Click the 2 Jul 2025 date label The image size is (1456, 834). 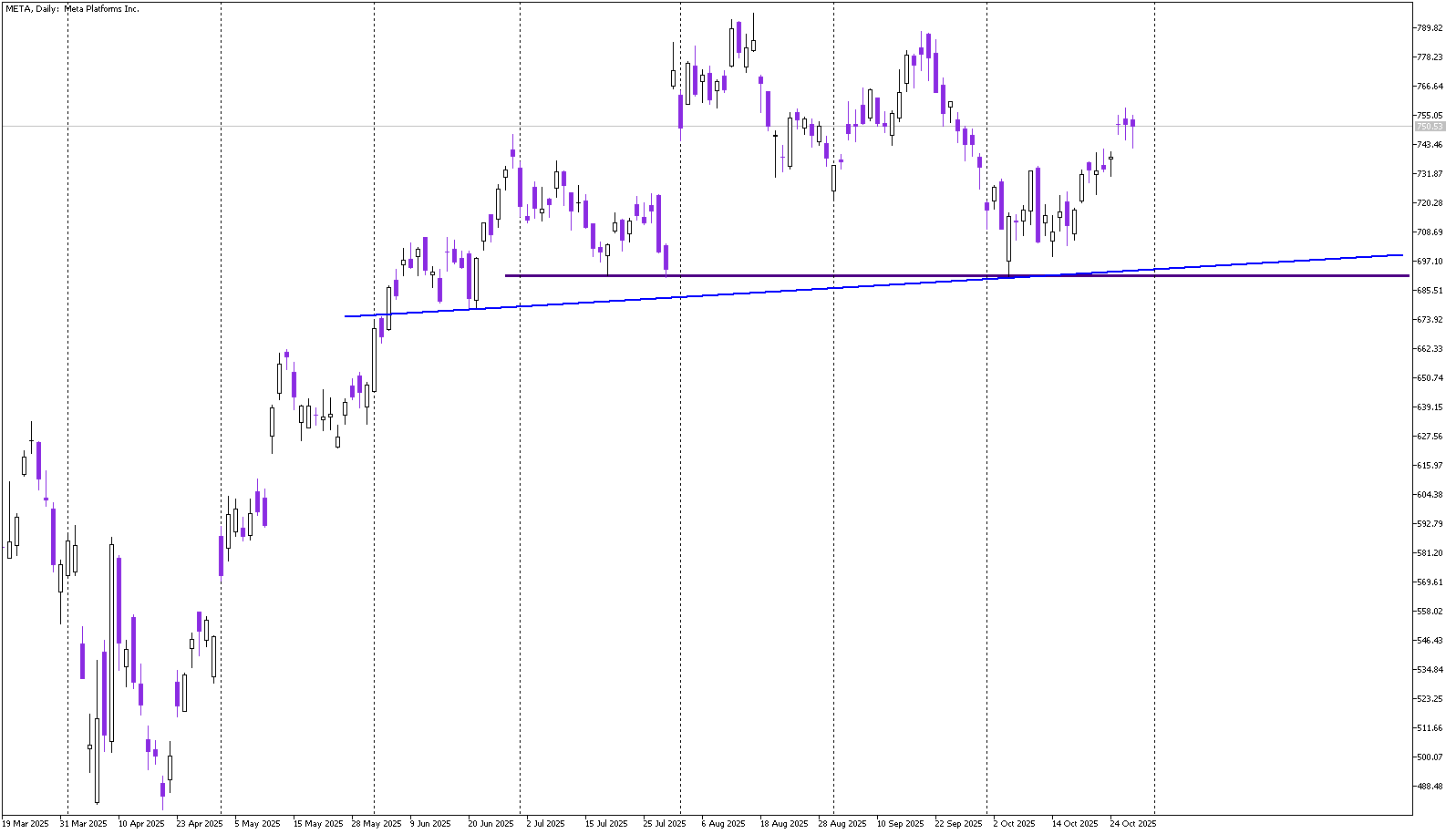click(545, 824)
